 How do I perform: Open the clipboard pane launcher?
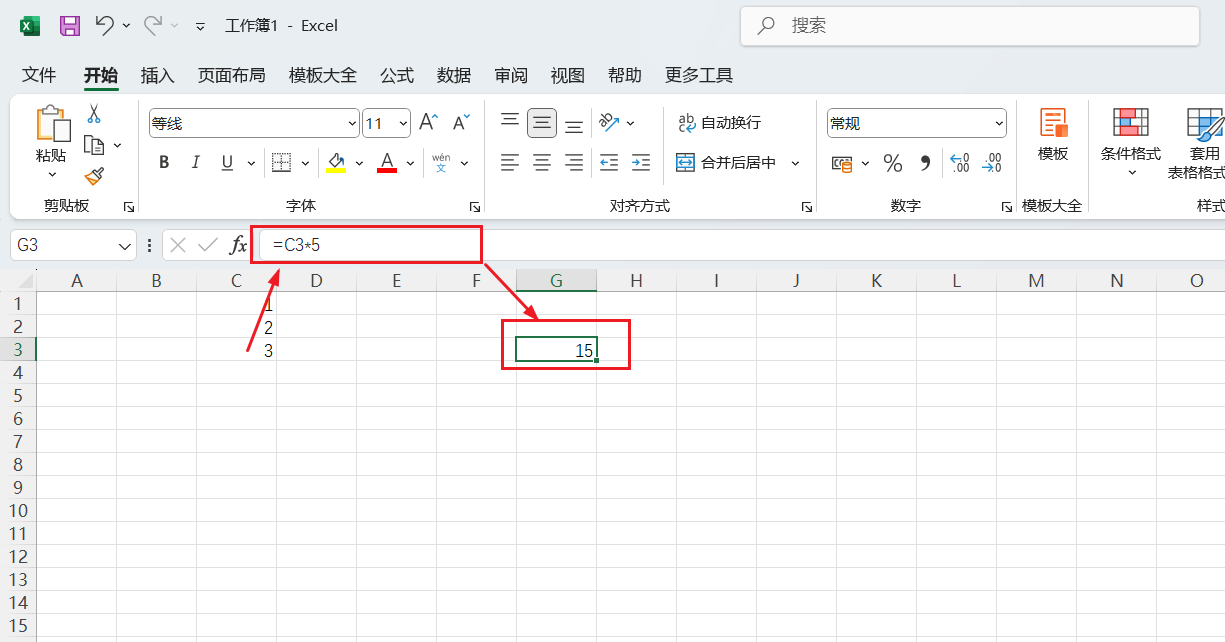pos(128,206)
